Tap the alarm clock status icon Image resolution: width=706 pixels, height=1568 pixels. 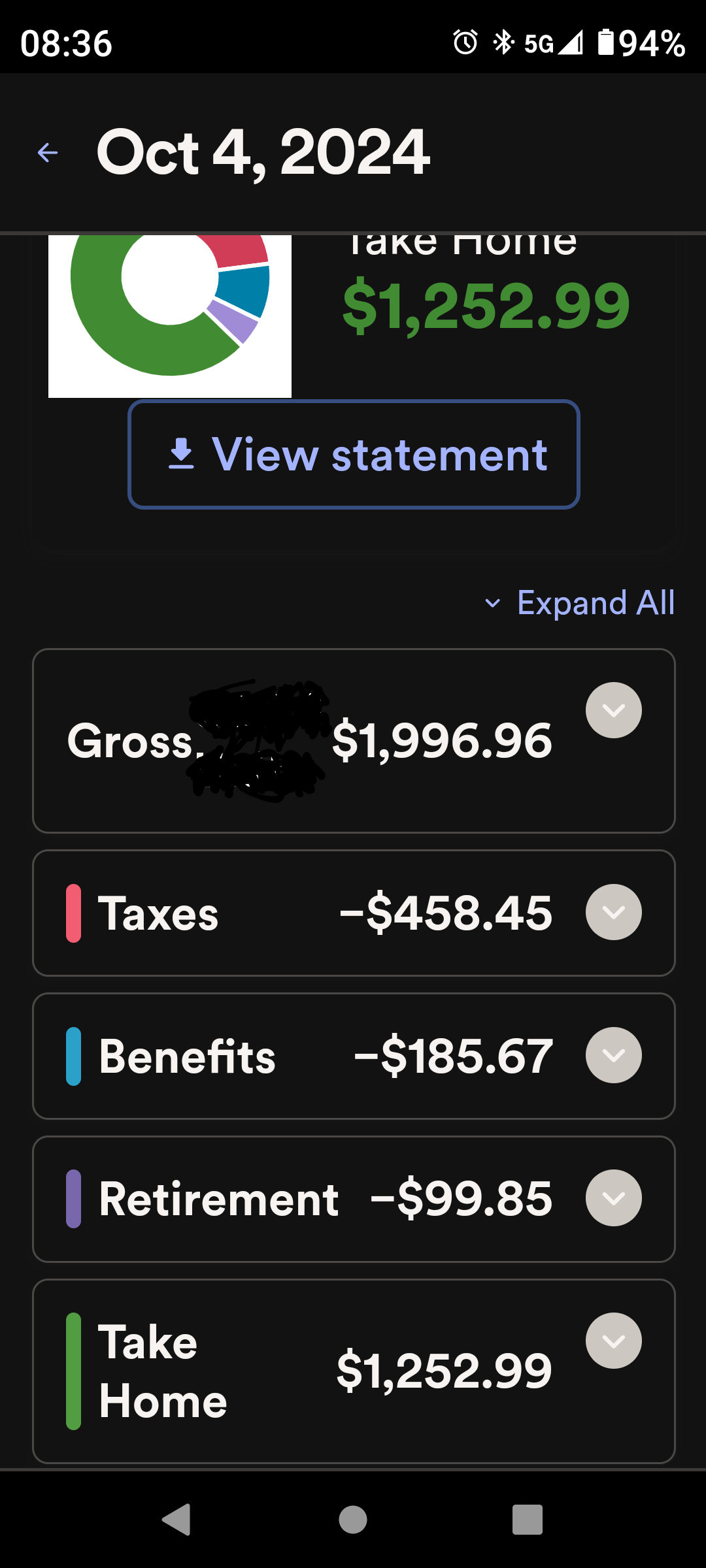pos(465,43)
